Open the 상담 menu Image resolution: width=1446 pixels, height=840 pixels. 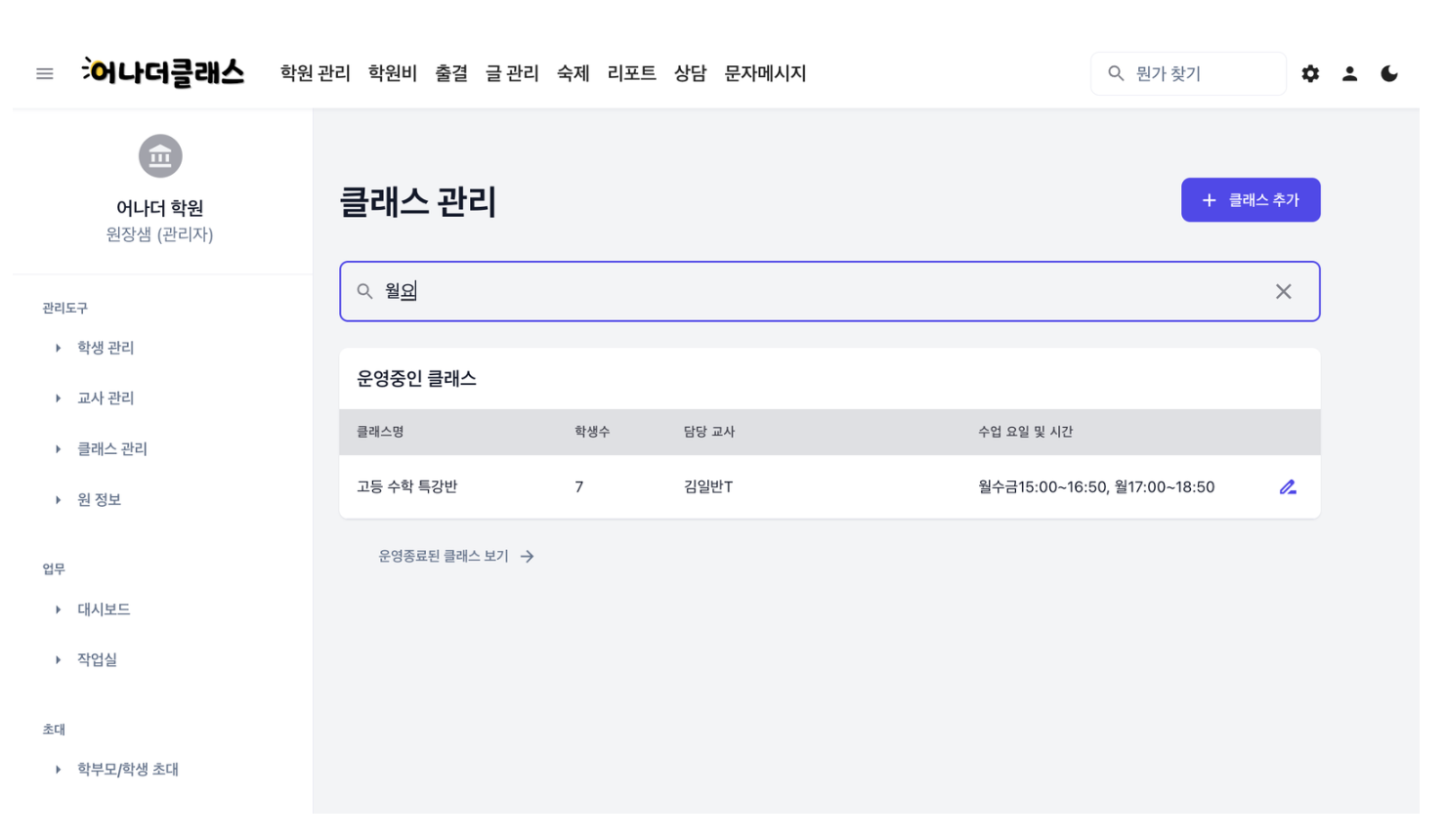(690, 73)
